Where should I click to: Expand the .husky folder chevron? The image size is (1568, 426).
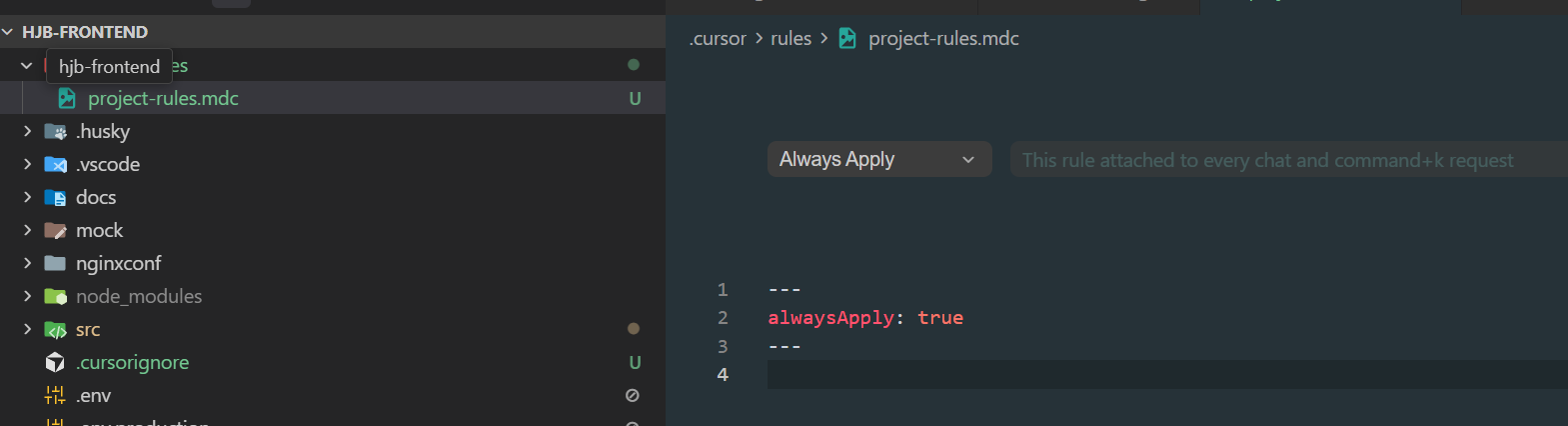click(x=27, y=131)
